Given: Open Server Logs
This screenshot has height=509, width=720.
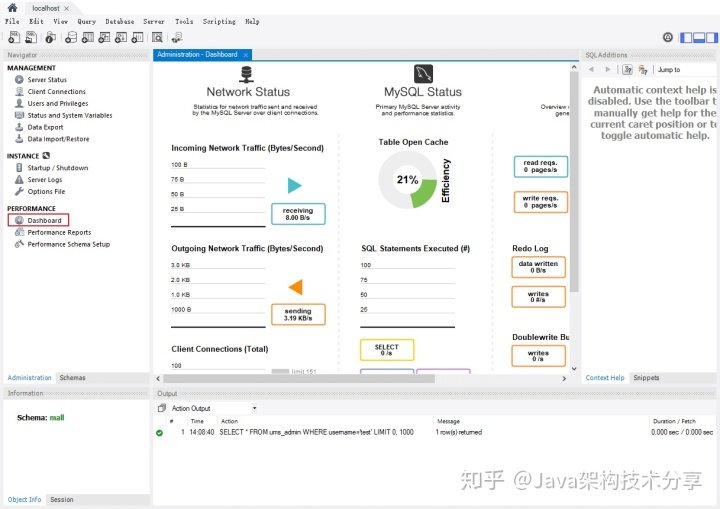Looking at the screenshot, I should point(45,180).
